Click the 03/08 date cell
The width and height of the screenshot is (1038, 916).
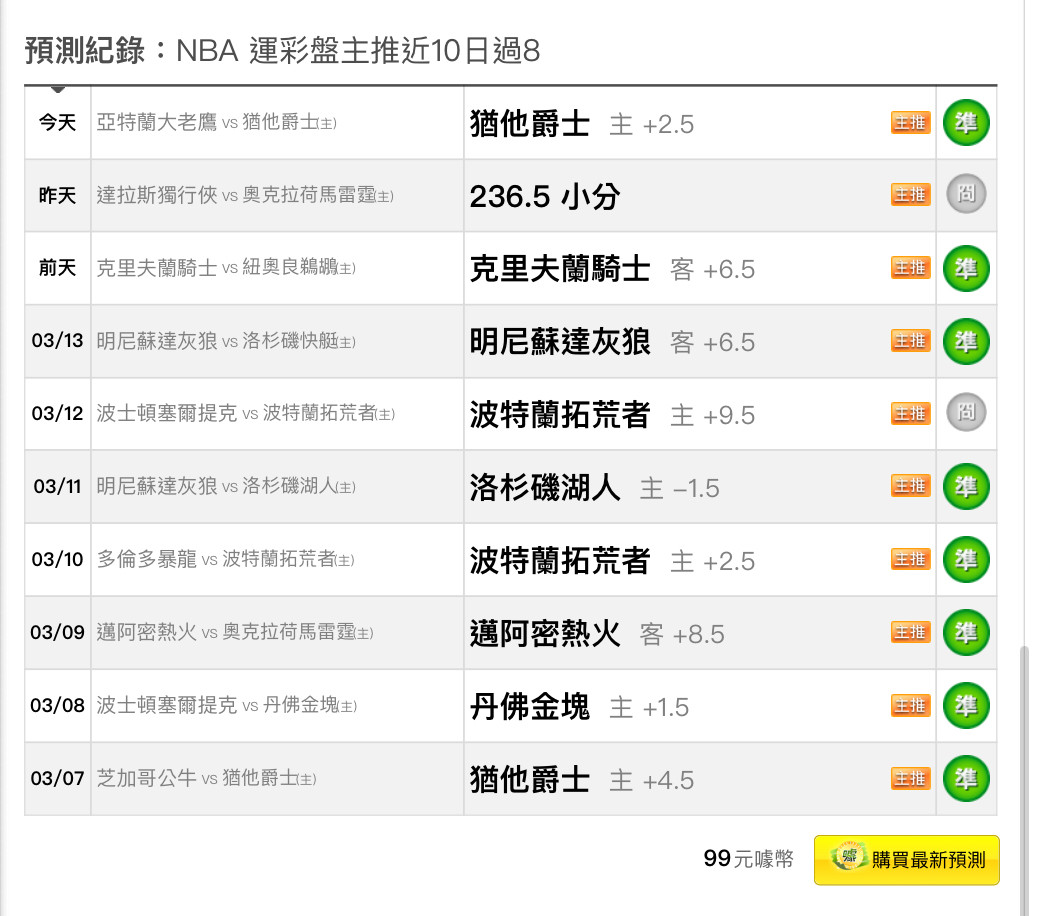pyautogui.click(x=58, y=705)
